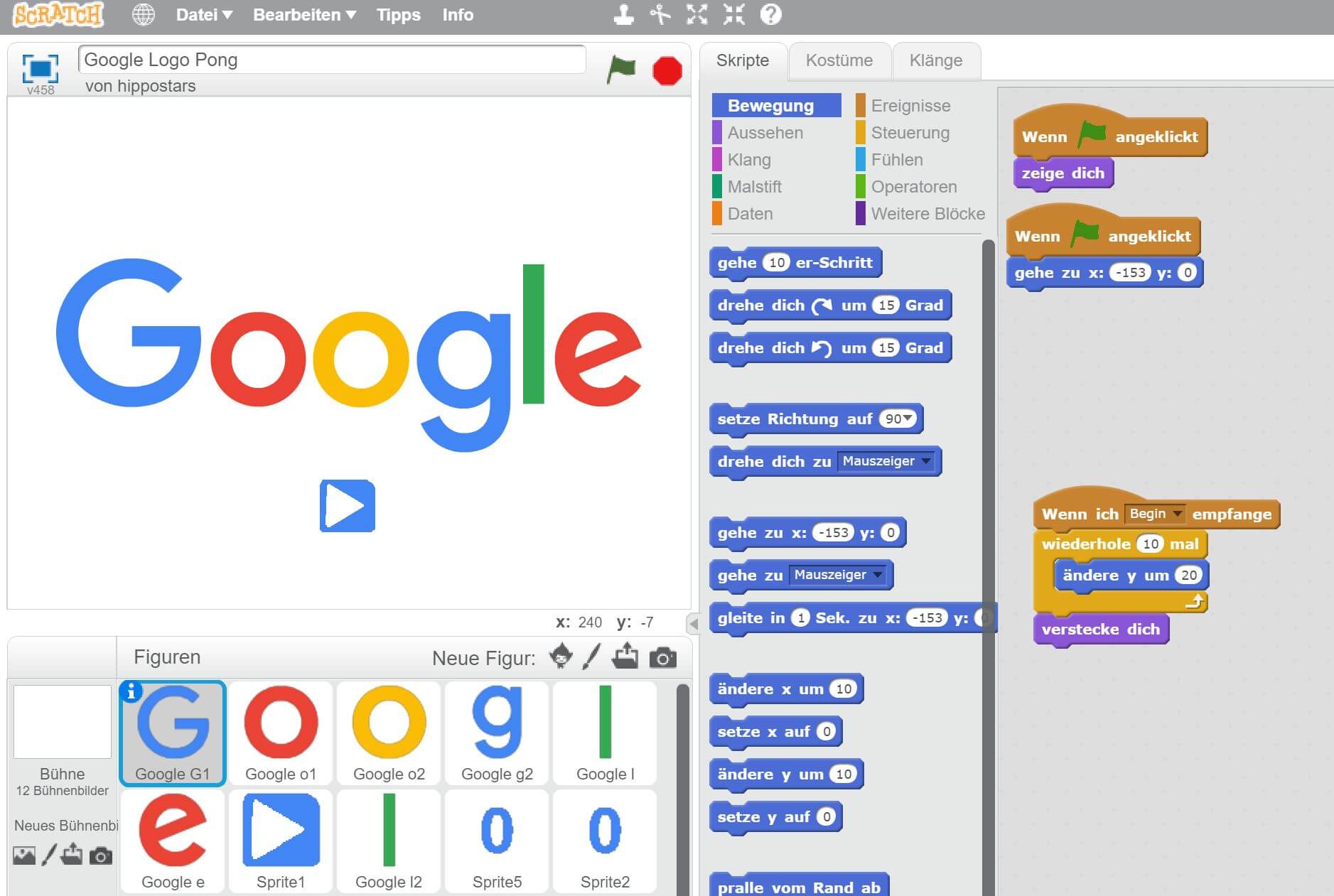The width and height of the screenshot is (1334, 896).
Task: Switch to the Klänge tab
Action: 935,60
